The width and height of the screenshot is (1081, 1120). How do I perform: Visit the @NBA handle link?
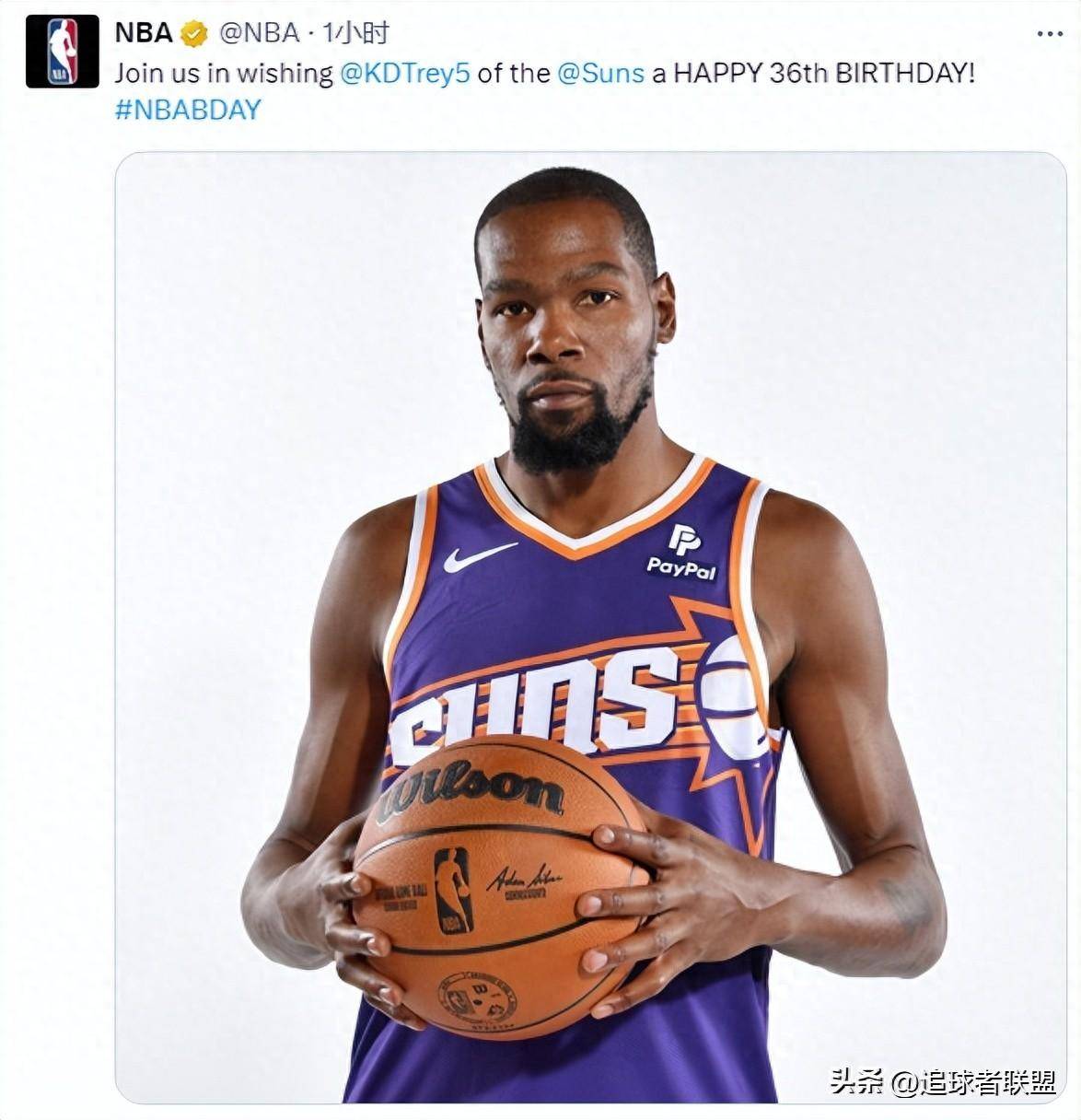[261, 34]
